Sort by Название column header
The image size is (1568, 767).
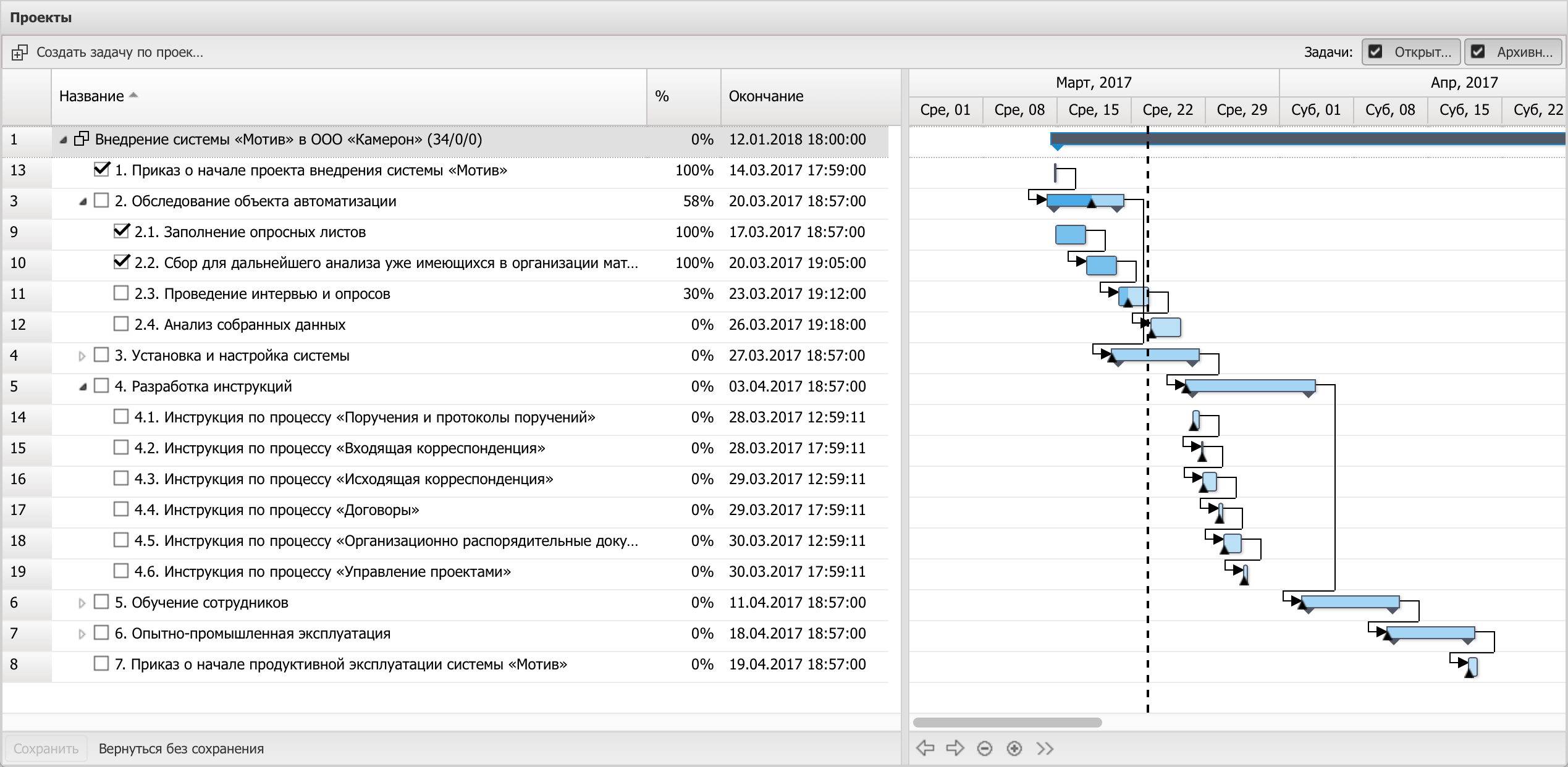pyautogui.click(x=349, y=96)
